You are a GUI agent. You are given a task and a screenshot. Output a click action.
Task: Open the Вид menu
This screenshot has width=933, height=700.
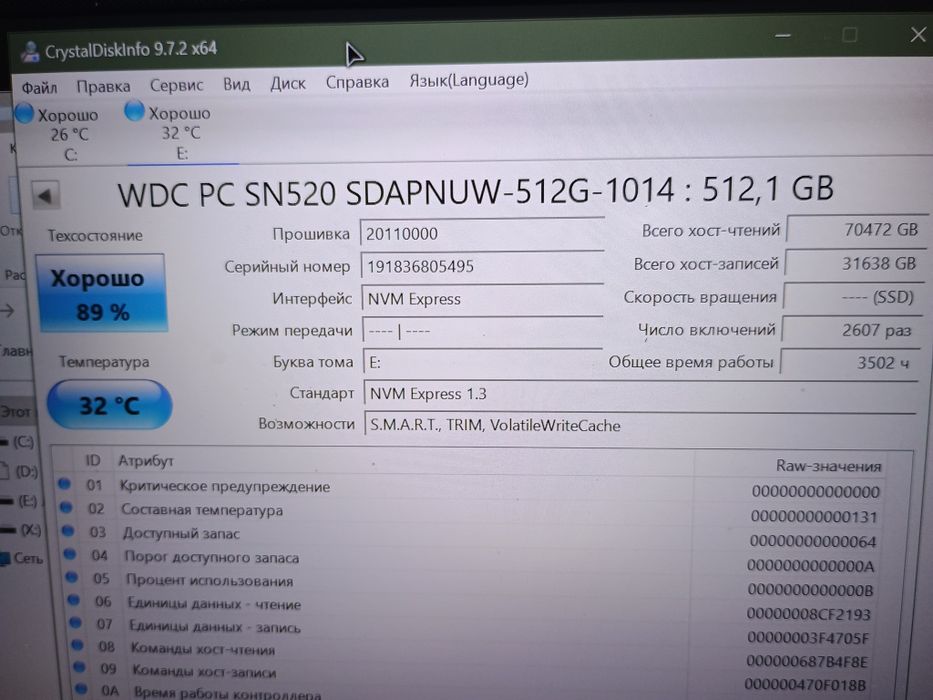click(x=236, y=85)
